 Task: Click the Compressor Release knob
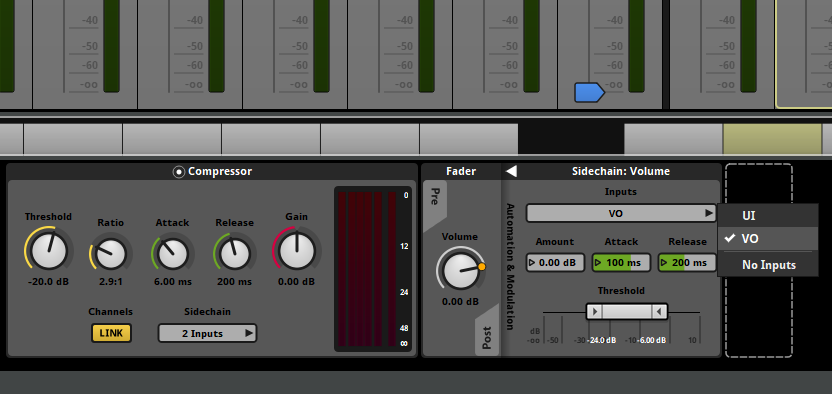coord(235,253)
